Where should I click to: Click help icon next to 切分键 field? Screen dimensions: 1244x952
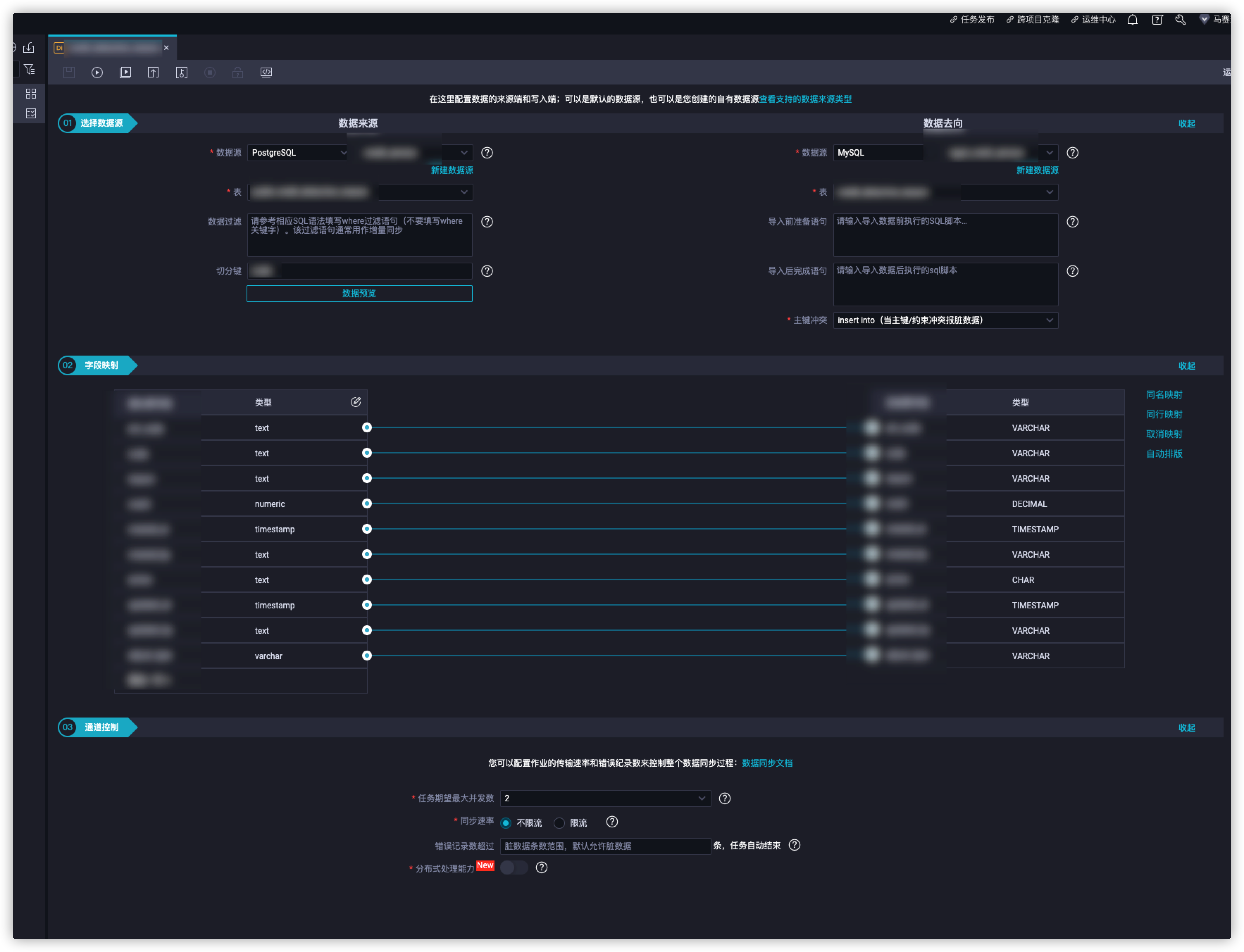point(486,271)
